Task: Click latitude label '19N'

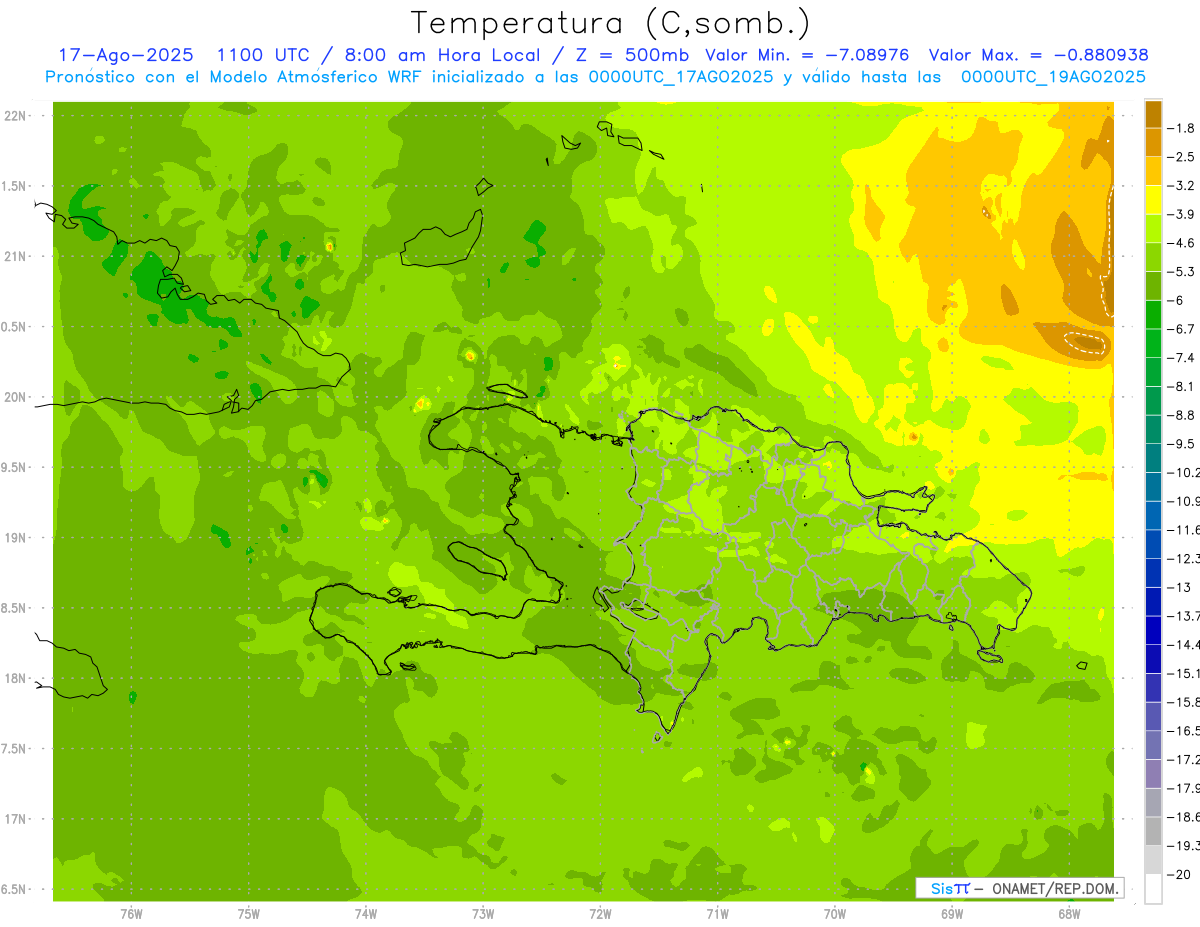Action: (x=16, y=538)
